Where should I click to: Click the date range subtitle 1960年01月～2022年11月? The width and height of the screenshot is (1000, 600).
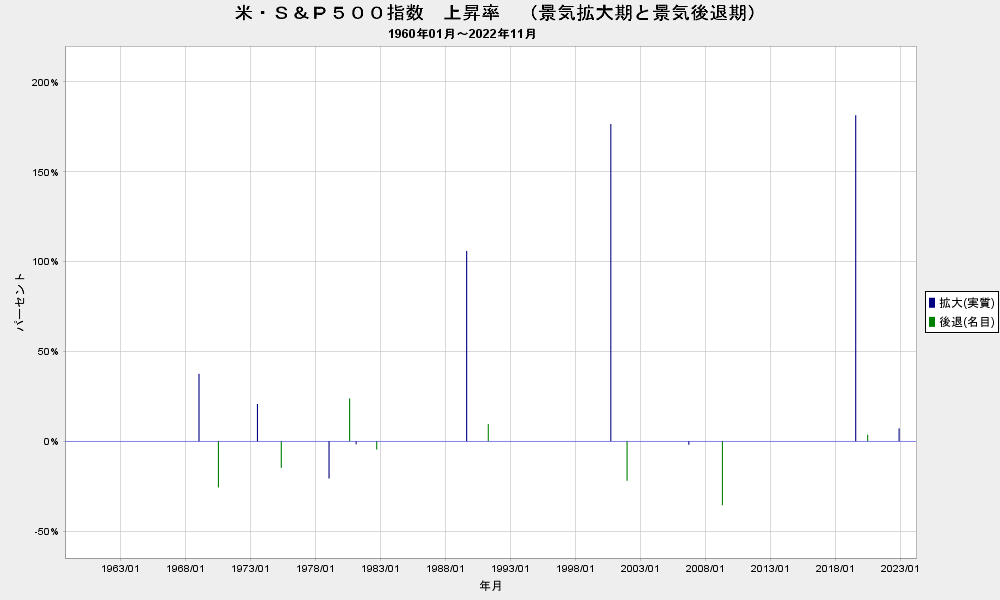462,34
